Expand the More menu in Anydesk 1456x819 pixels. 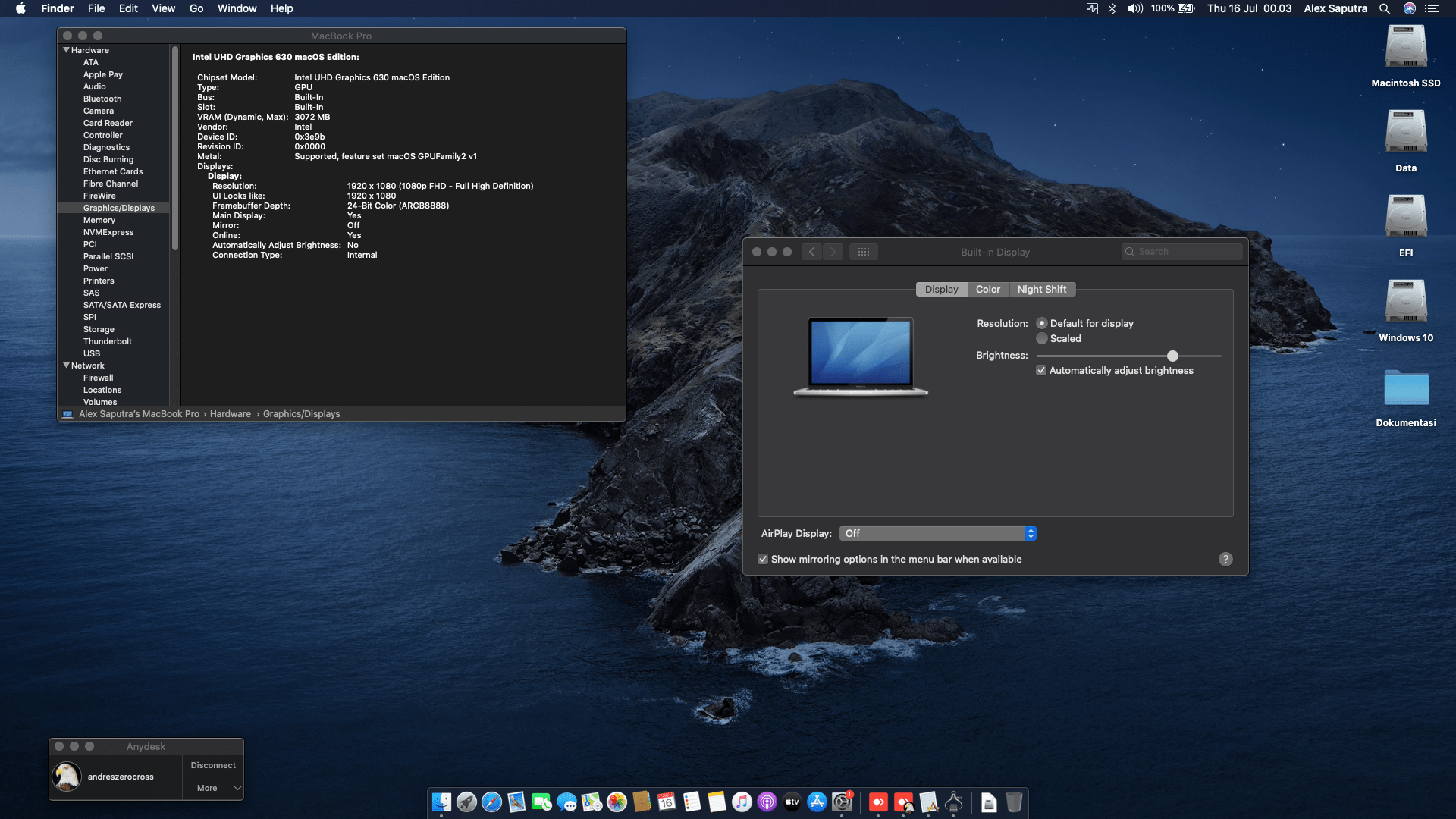pyautogui.click(x=213, y=788)
